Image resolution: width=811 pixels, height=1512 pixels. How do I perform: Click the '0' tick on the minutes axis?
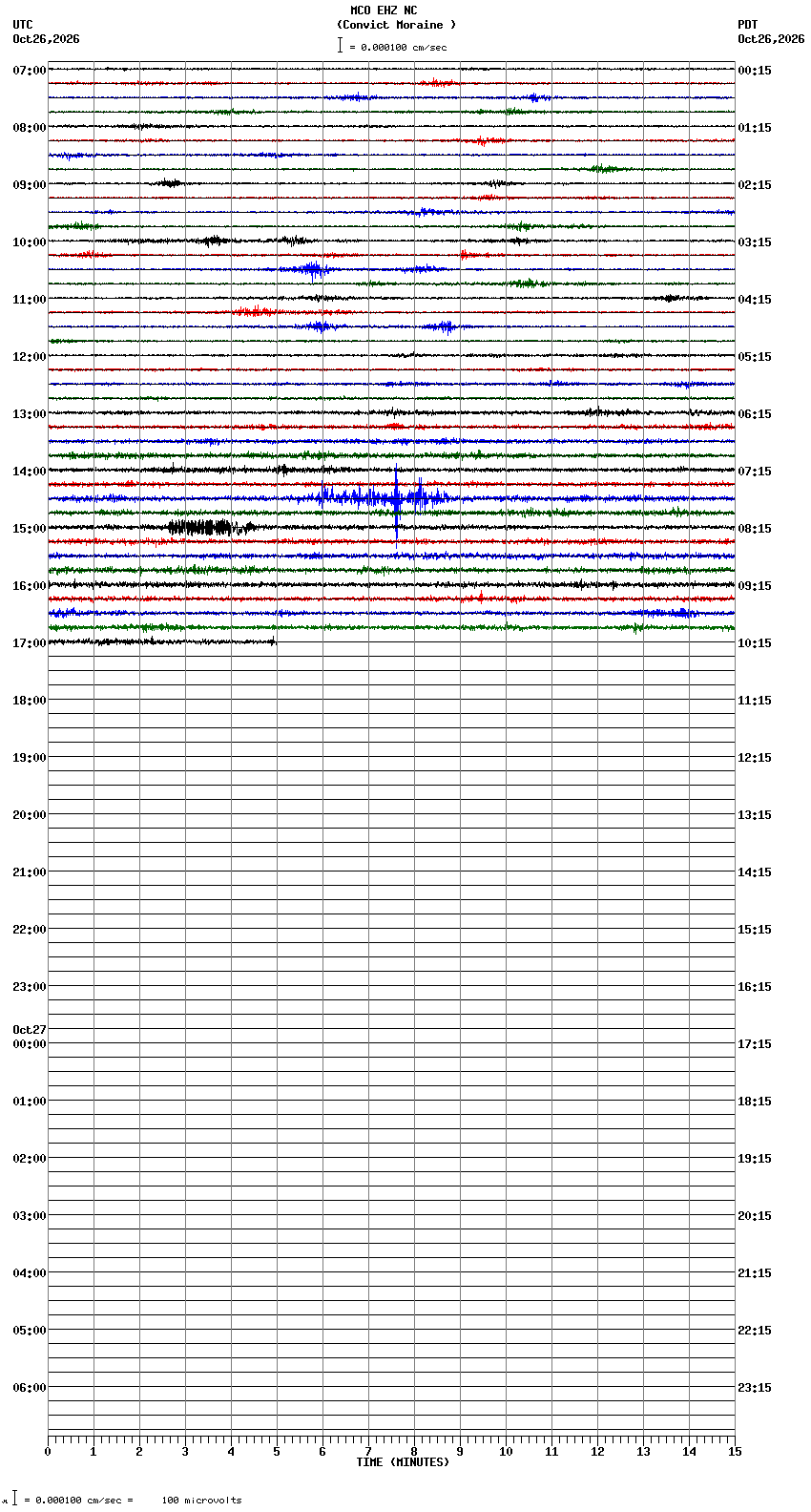(48, 1452)
